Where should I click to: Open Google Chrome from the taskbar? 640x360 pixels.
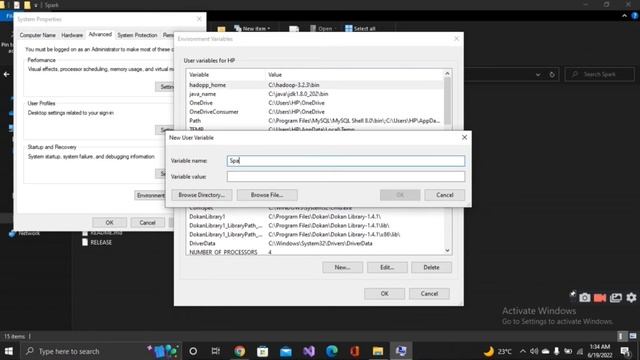240,351
